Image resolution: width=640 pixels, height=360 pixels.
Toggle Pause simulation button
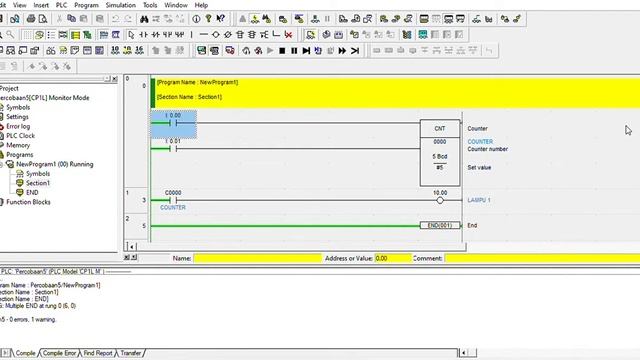[294, 51]
